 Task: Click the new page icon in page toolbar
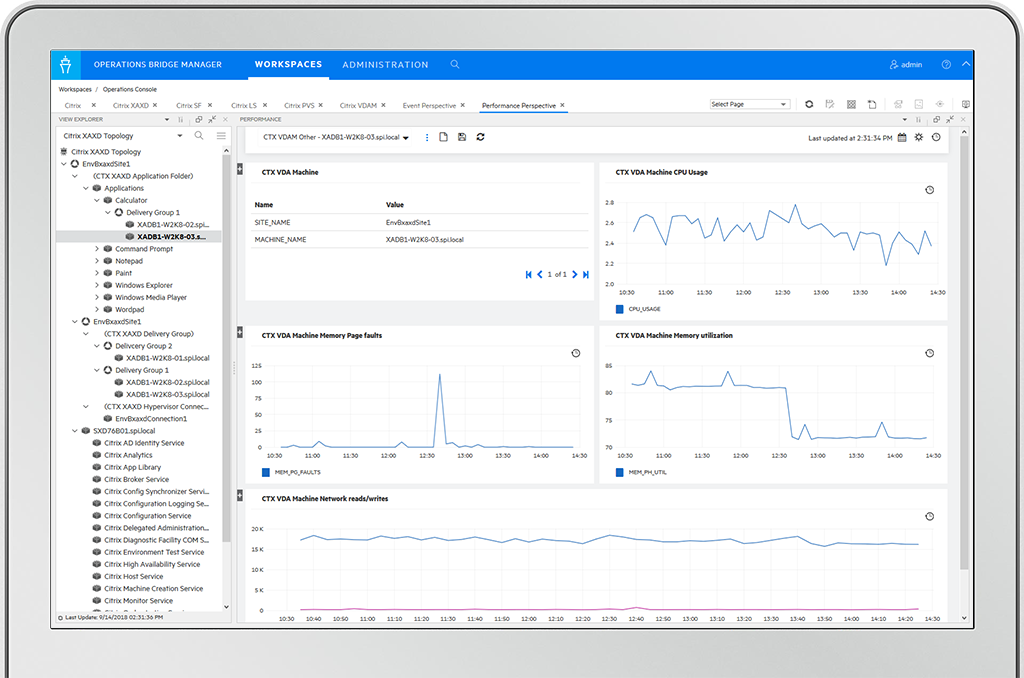872,105
